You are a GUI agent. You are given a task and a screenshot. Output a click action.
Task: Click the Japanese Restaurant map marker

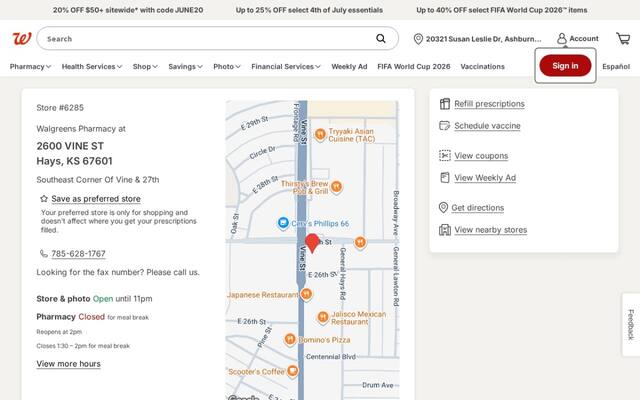point(306,294)
